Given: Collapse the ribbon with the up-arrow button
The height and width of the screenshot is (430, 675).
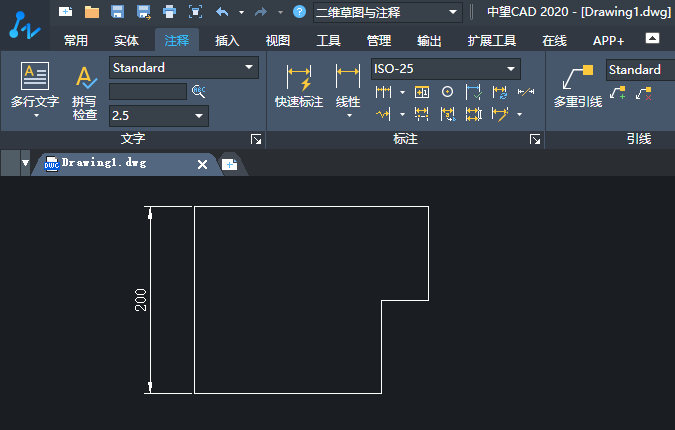Looking at the screenshot, I should 652,38.
